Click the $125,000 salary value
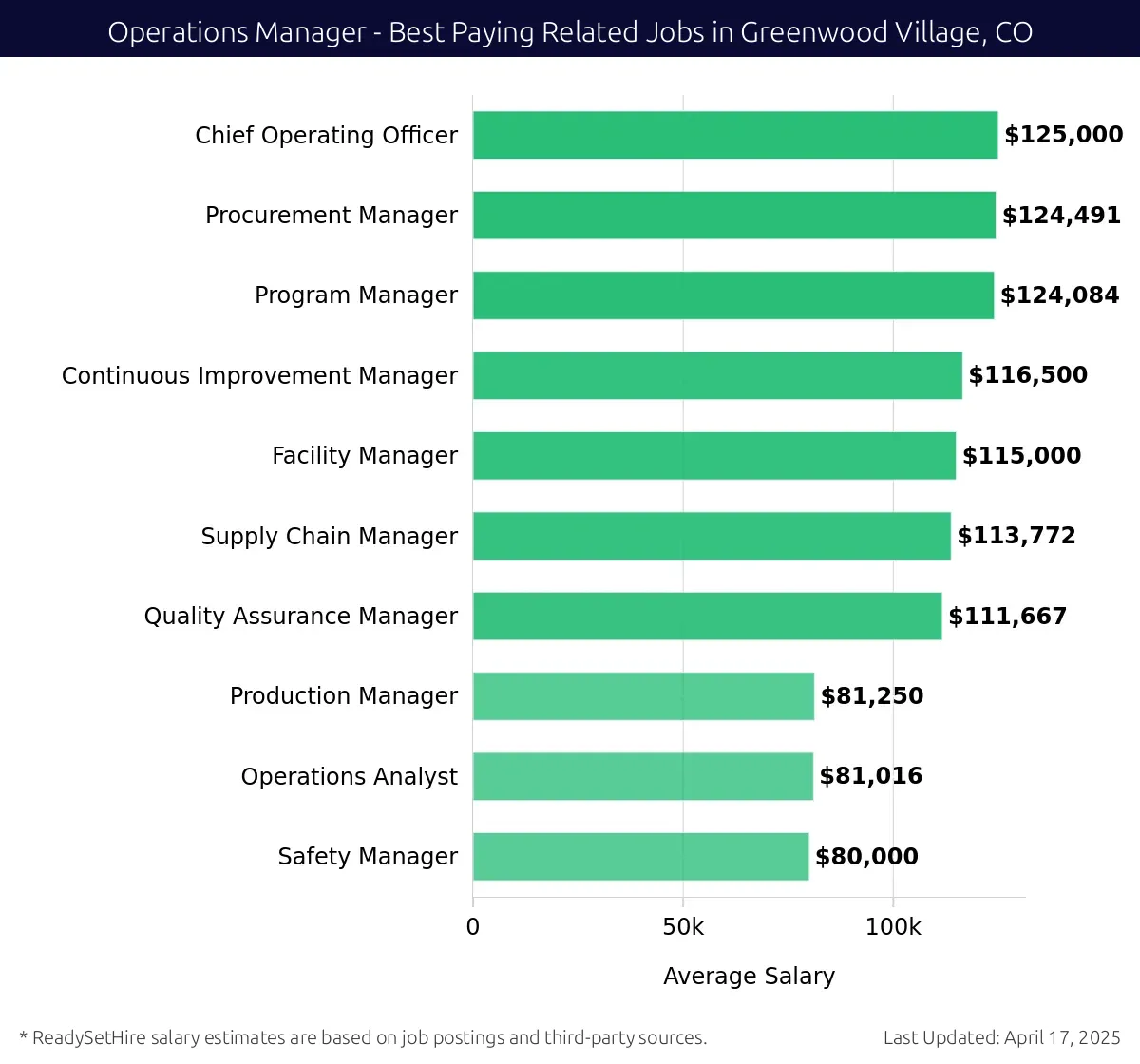Image resolution: width=1140 pixels, height=1064 pixels. 1064,135
